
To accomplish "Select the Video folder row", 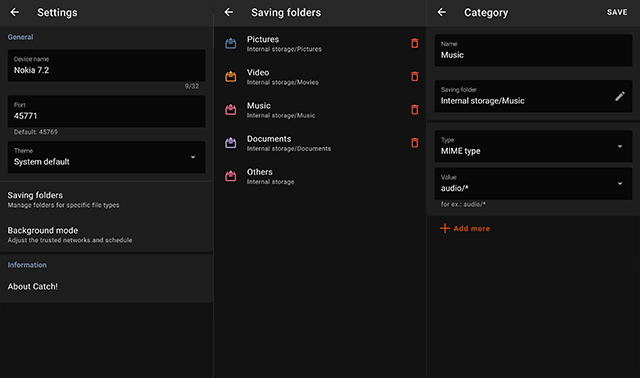I will [320, 76].
